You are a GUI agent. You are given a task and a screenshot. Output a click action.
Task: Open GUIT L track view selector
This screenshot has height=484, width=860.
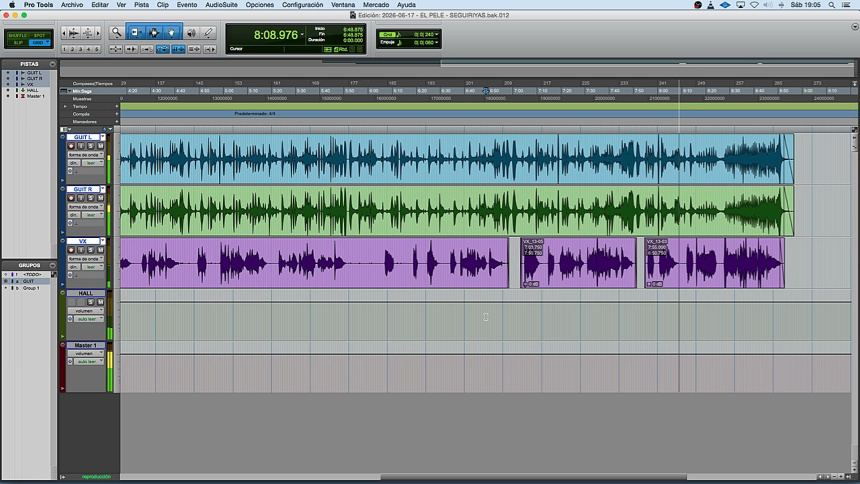(86, 155)
